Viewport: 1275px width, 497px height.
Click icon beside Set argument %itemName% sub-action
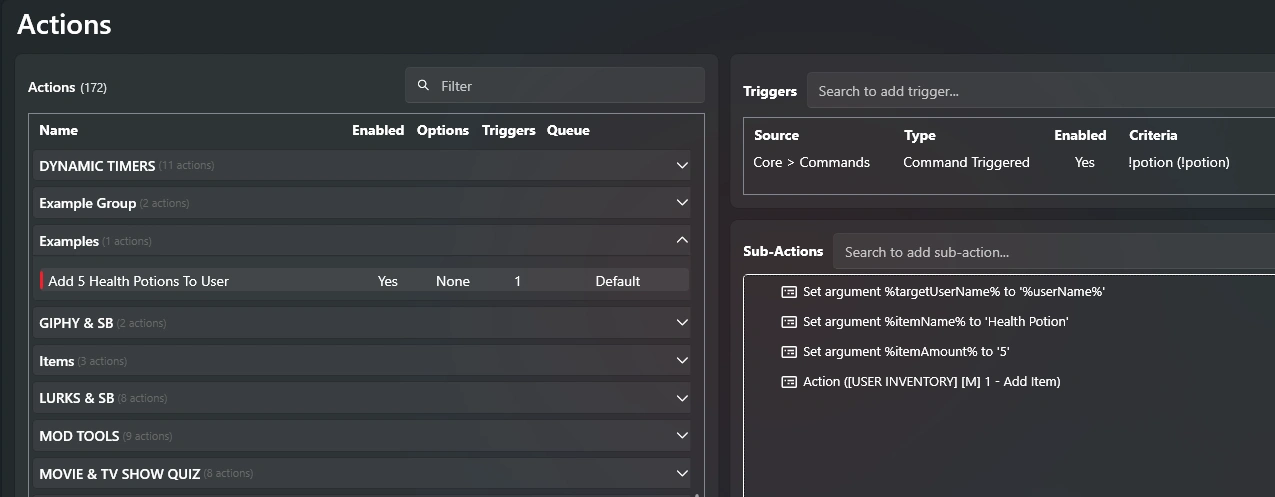pyautogui.click(x=788, y=322)
